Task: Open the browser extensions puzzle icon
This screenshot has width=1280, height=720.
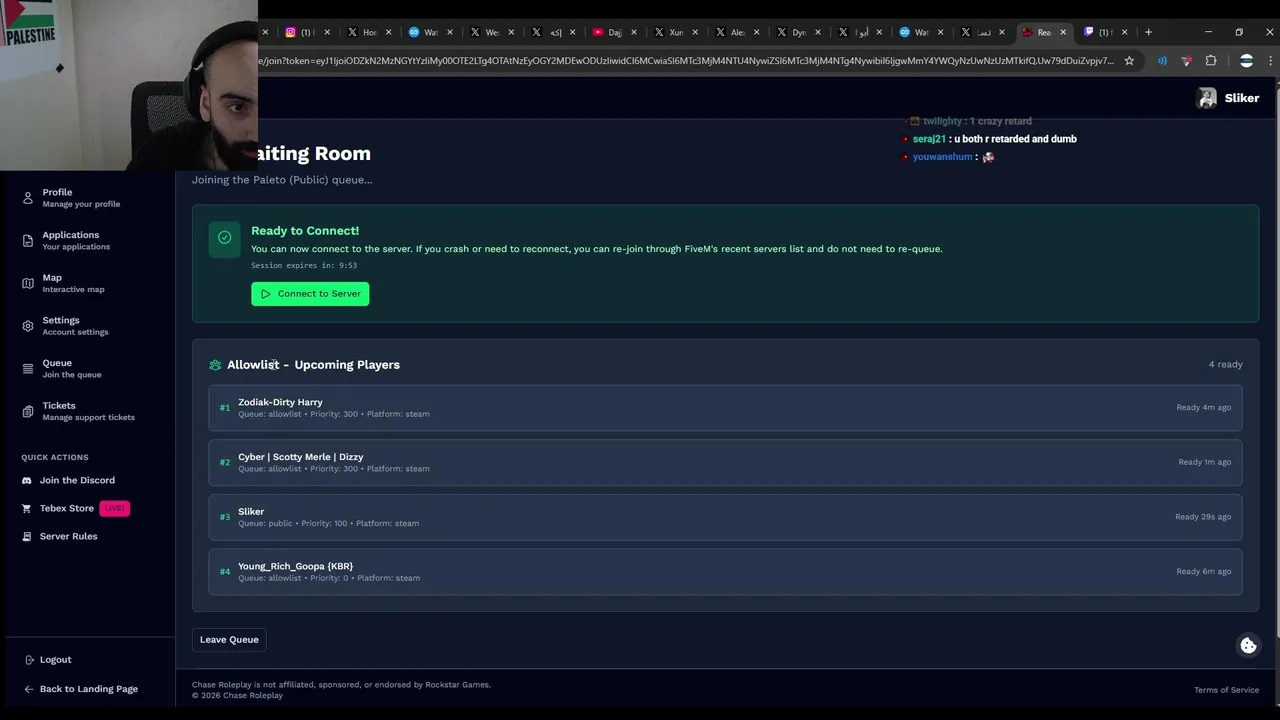Action: pyautogui.click(x=1211, y=61)
